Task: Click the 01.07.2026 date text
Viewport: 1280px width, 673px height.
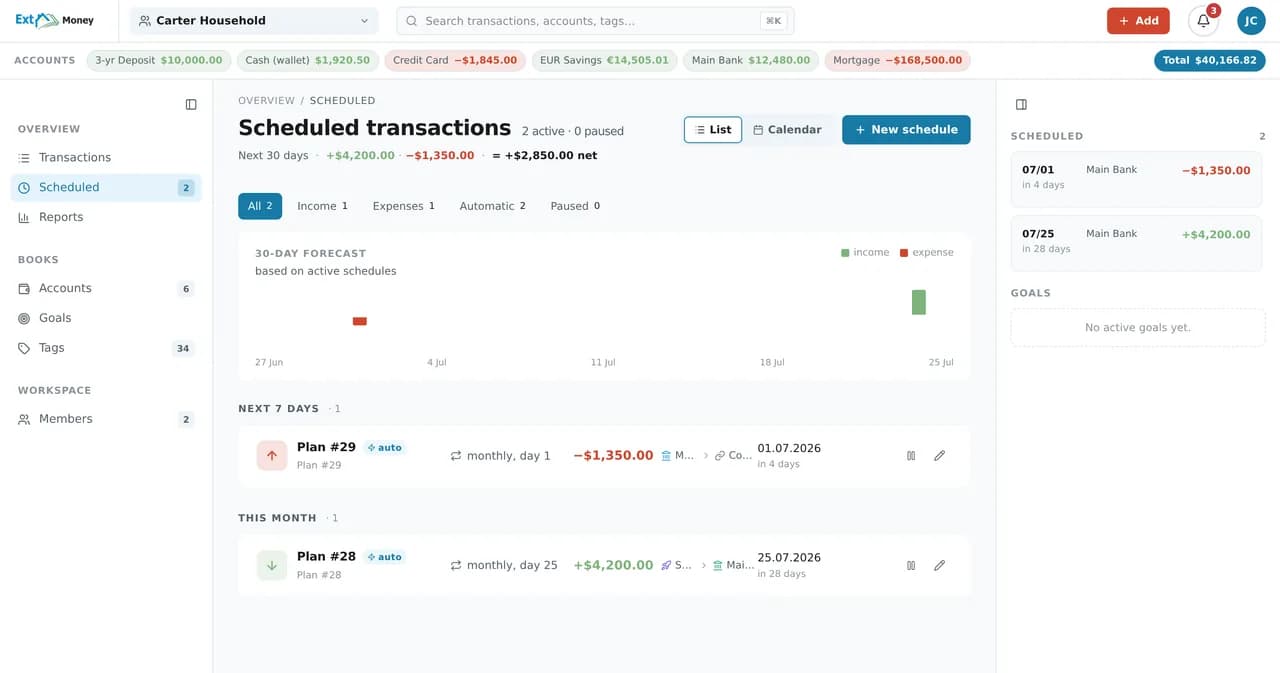Action: pyautogui.click(x=789, y=448)
